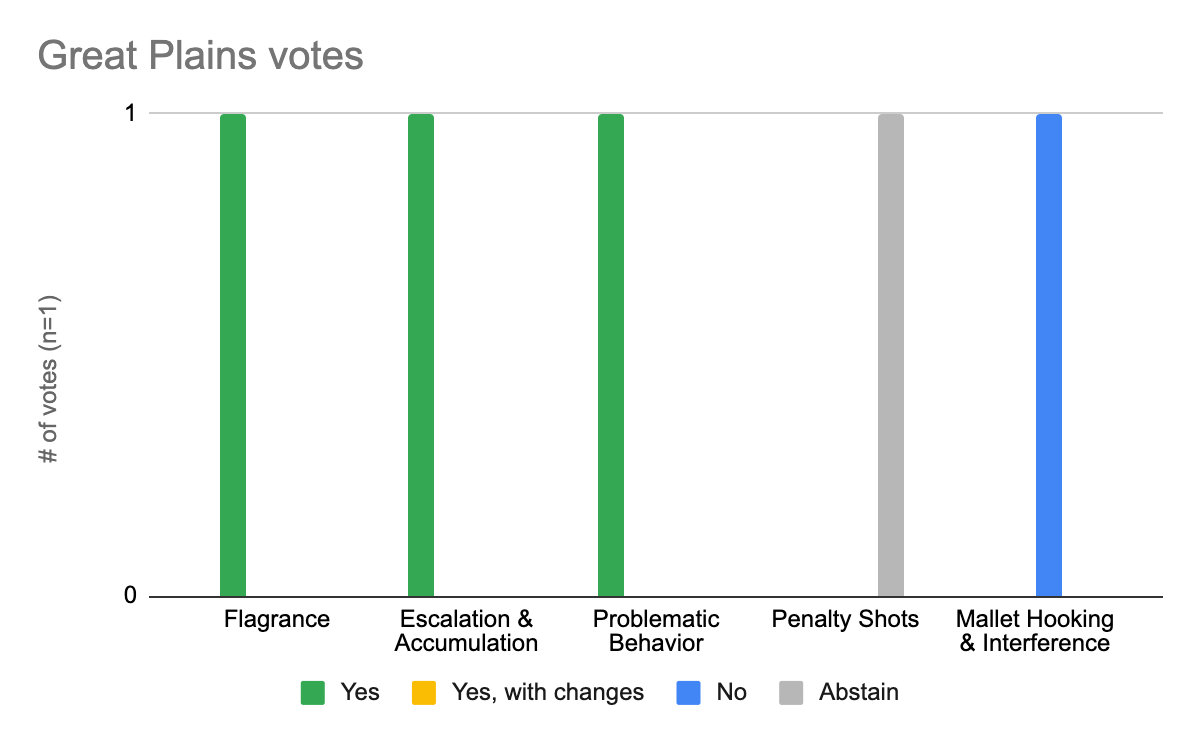Click the 'Penalty Shots' axis label
This screenshot has width=1200, height=742.
pos(845,620)
